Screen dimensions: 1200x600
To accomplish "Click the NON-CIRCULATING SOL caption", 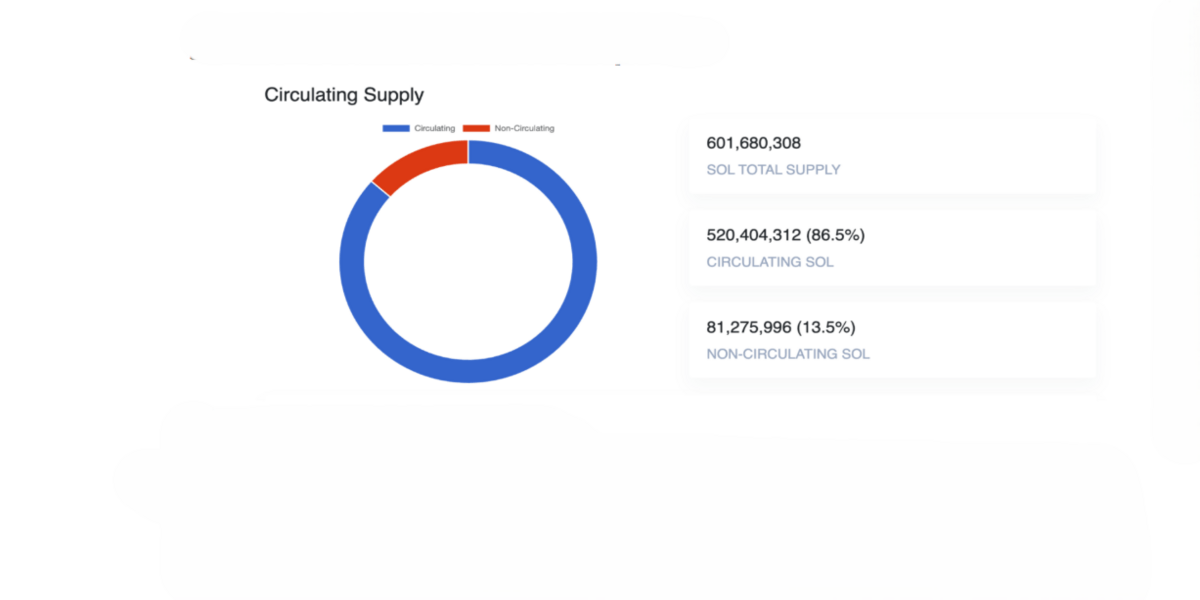I will 788,354.
